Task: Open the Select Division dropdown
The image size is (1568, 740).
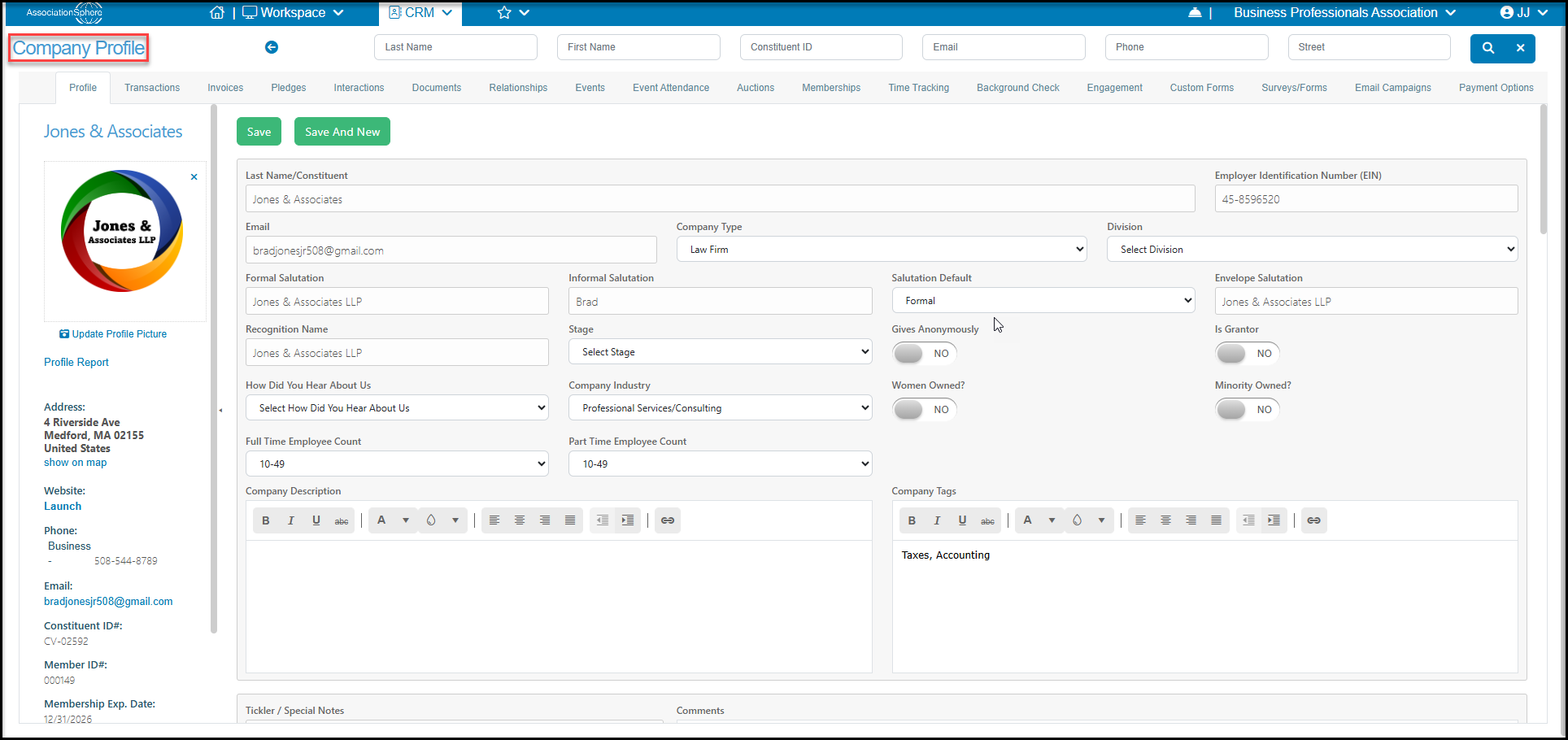Action: pyautogui.click(x=1312, y=250)
